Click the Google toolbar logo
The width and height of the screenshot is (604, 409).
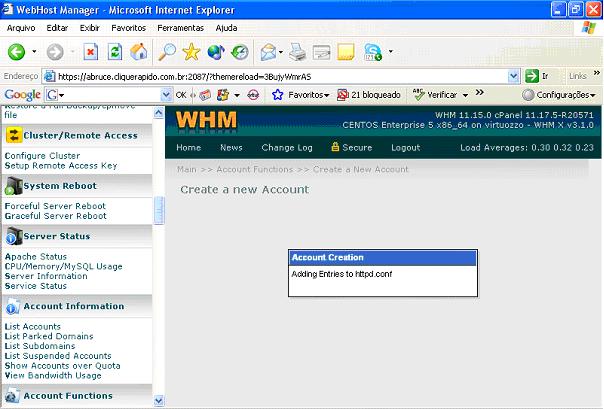point(22,95)
